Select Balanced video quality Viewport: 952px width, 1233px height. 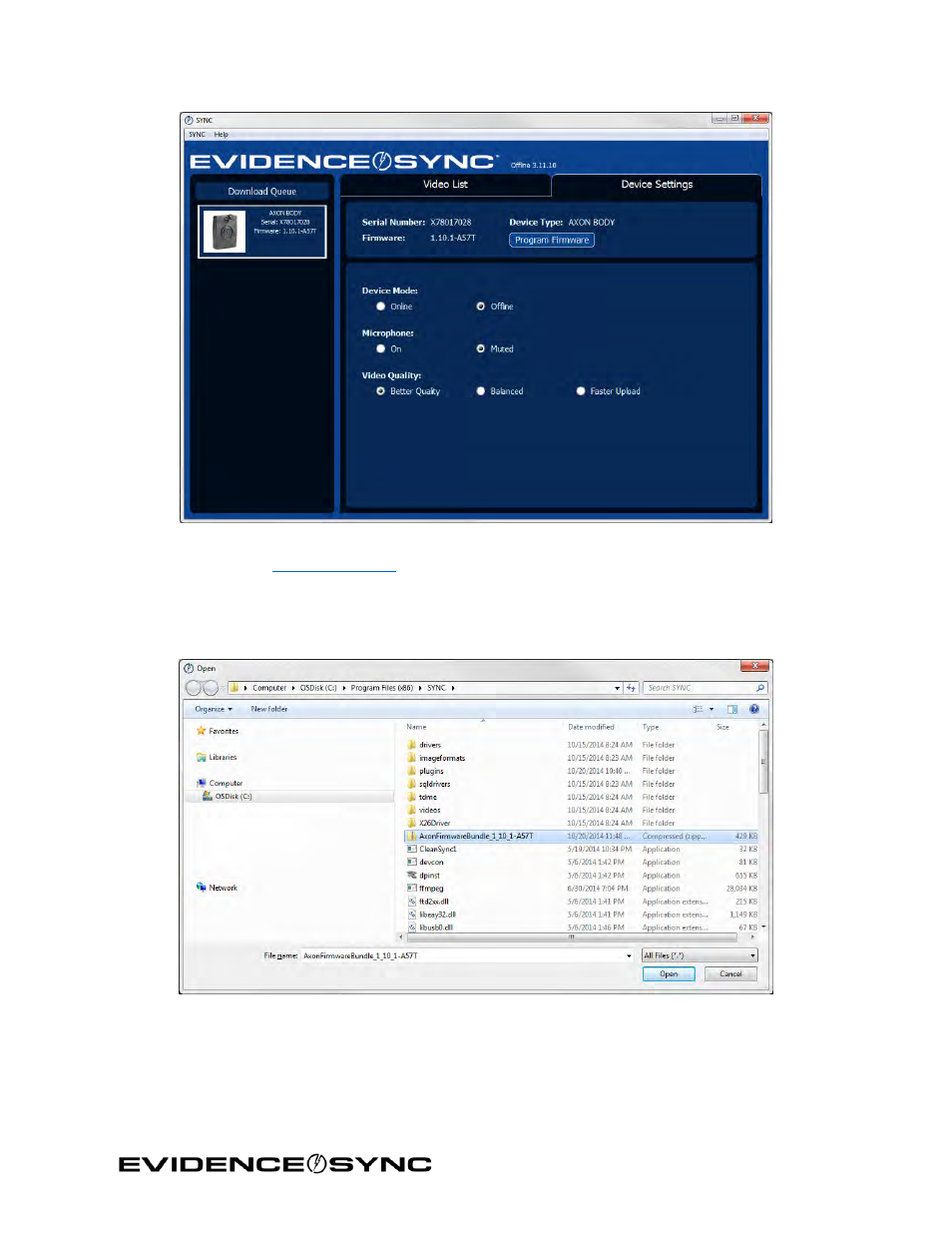click(x=480, y=391)
